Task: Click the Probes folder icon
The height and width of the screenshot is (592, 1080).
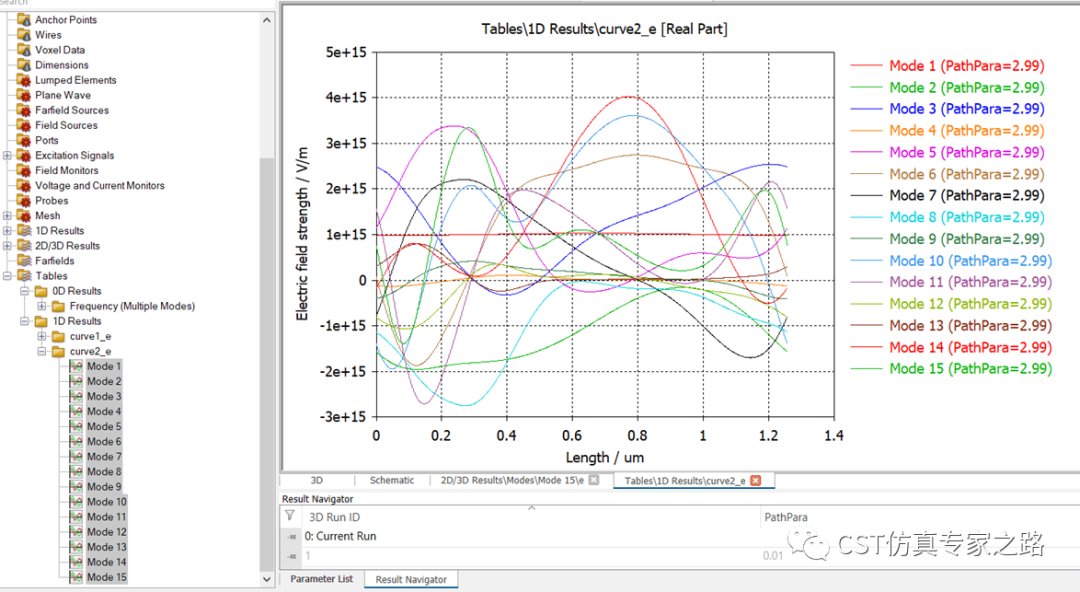Action: pos(24,201)
